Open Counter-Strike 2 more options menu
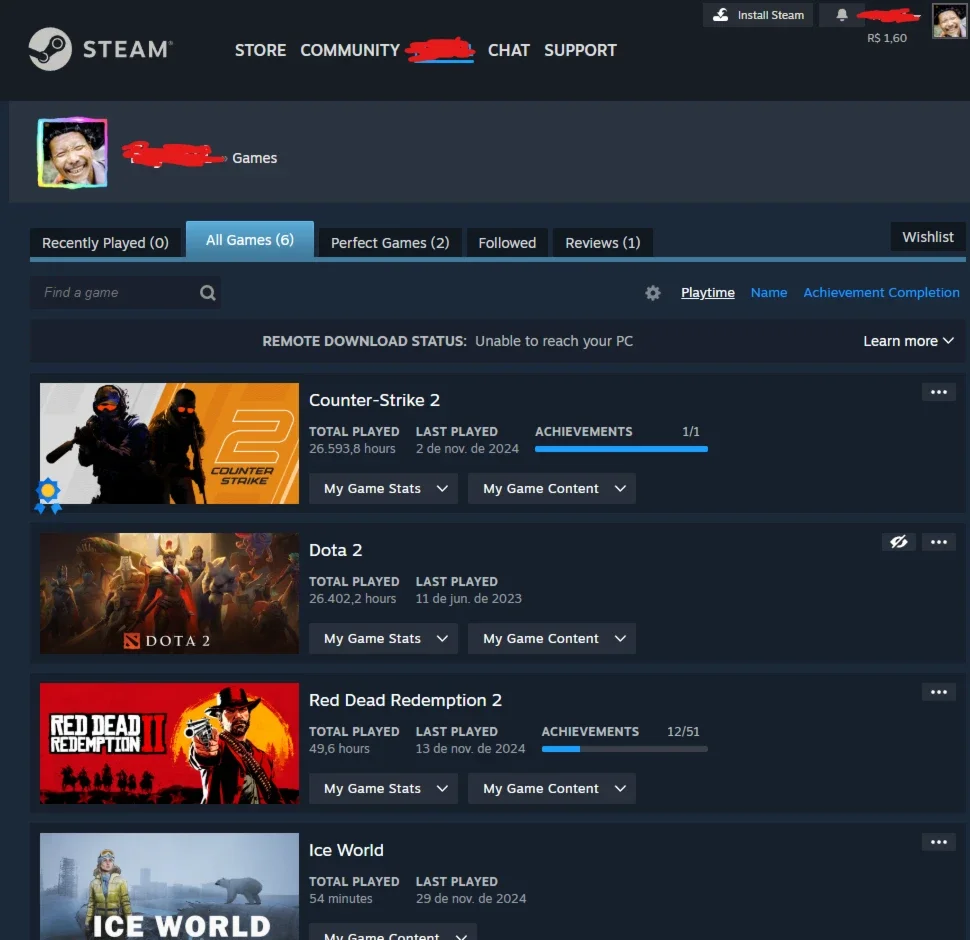 point(938,392)
